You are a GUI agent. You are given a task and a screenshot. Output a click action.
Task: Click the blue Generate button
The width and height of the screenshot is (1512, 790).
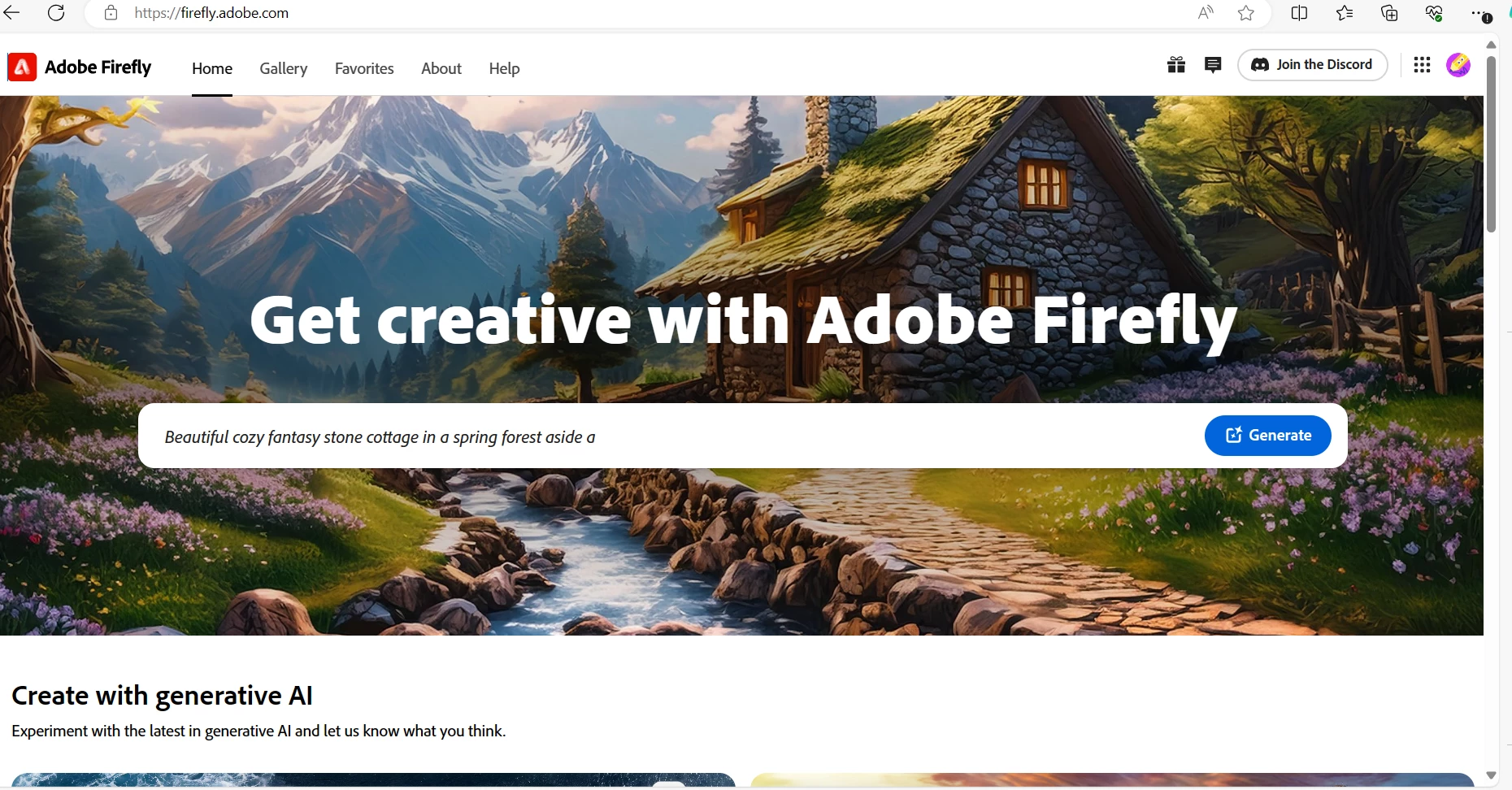1268,436
